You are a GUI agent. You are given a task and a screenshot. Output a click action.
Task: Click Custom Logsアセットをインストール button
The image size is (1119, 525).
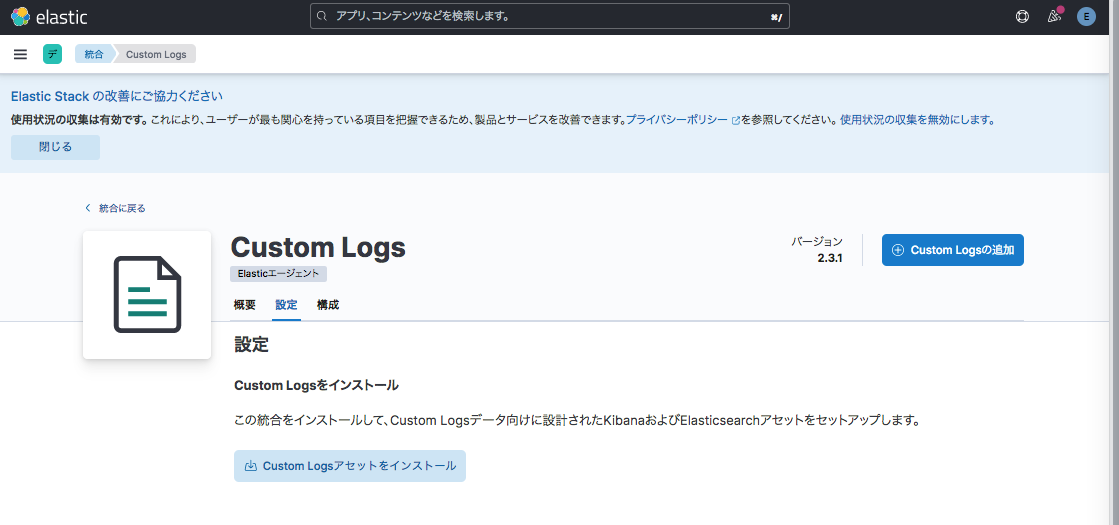click(x=350, y=466)
